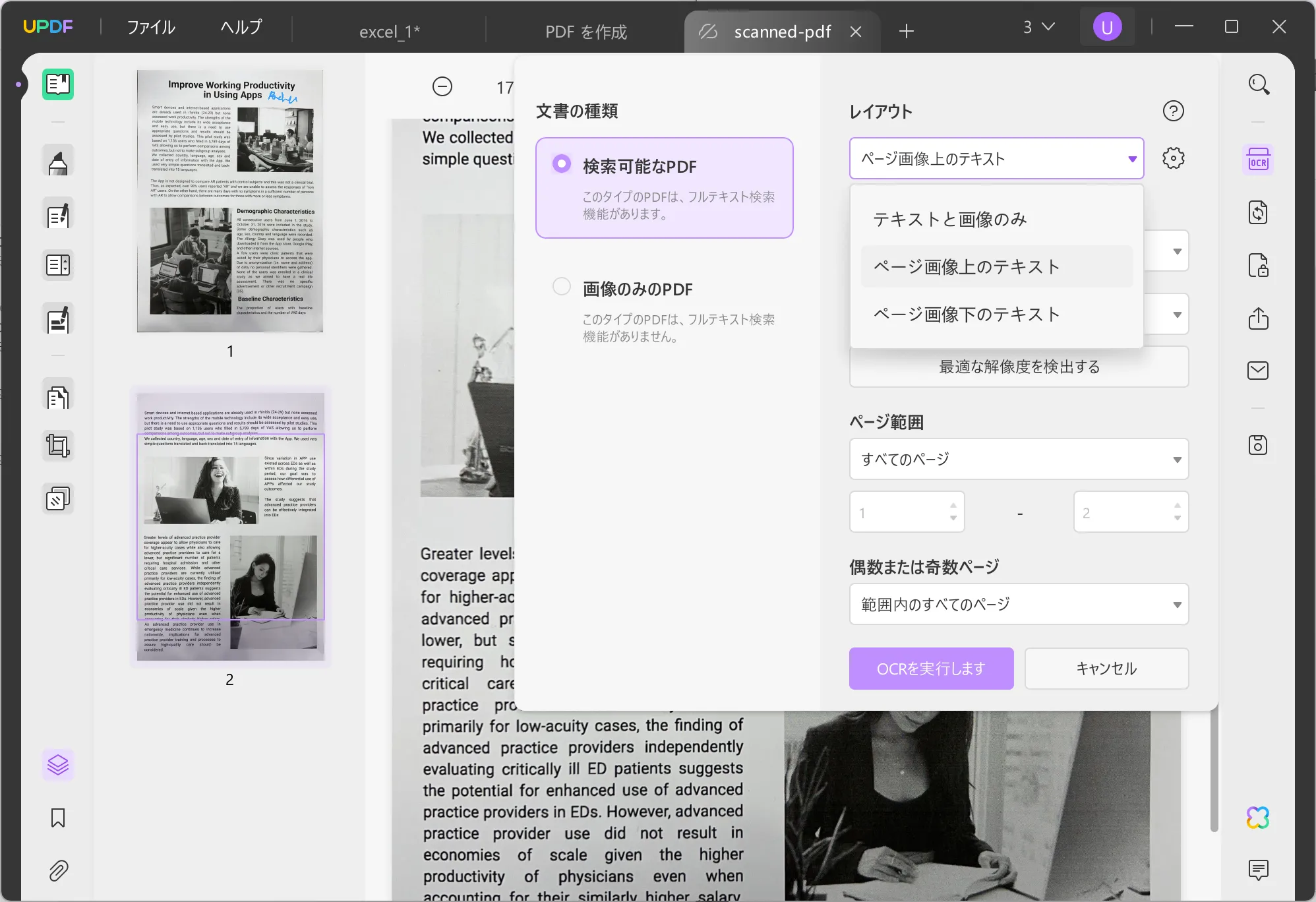Select the Comment highlighter tool

tap(58, 161)
